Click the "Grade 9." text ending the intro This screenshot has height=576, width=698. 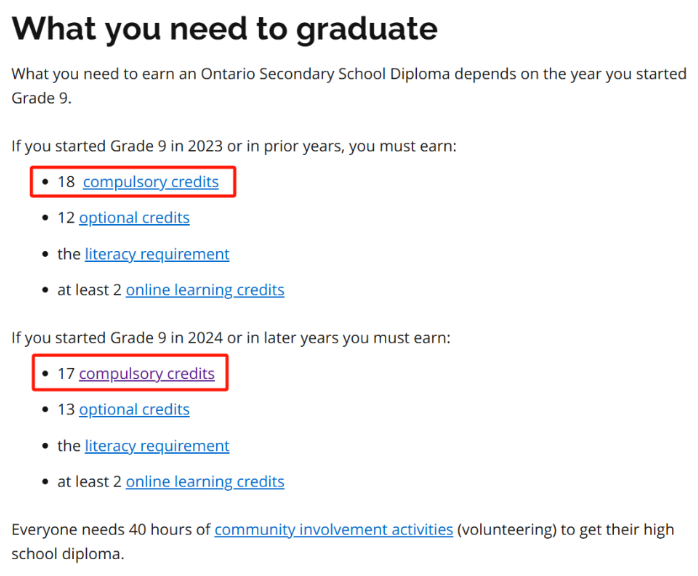point(41,98)
